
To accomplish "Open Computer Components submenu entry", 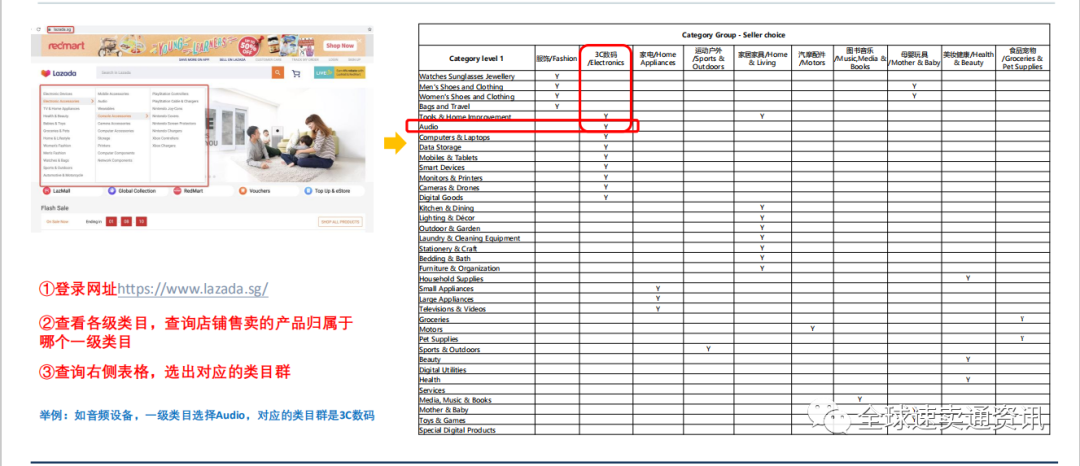I will 116,153.
